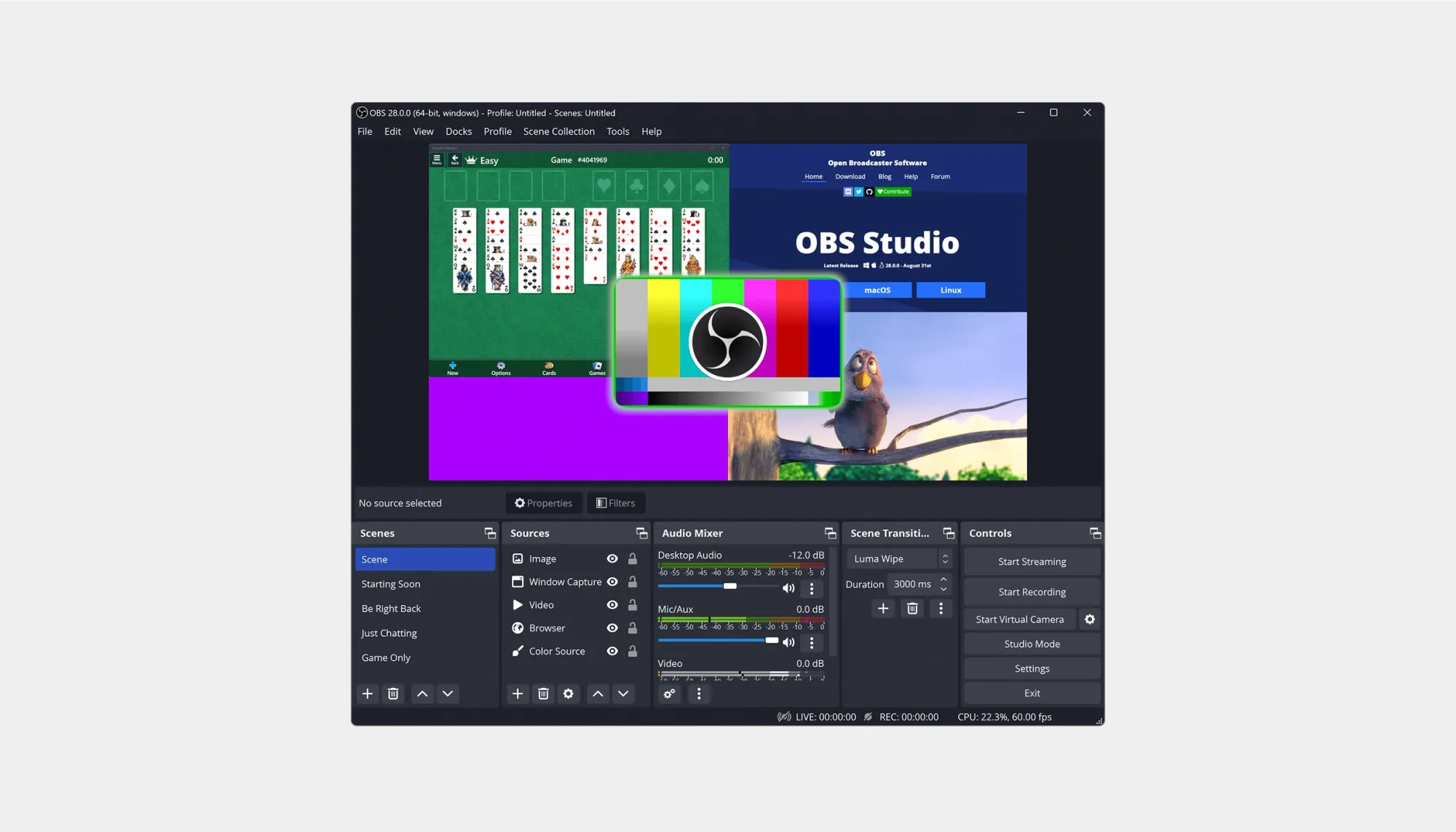
Task: Pop out the Audio Mixer dock
Action: pos(830,533)
